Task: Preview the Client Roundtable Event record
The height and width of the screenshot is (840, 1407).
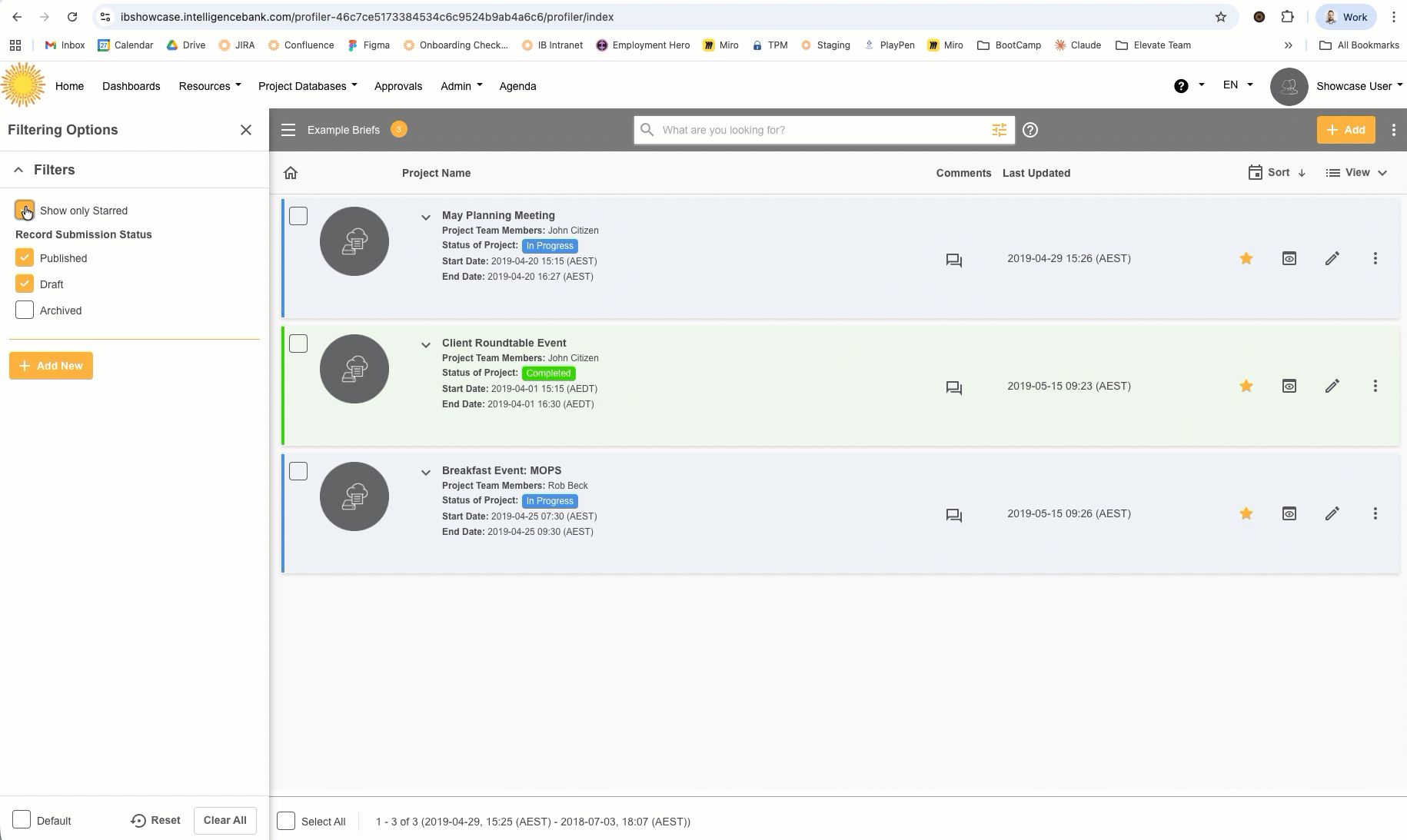Action: coord(1289,386)
